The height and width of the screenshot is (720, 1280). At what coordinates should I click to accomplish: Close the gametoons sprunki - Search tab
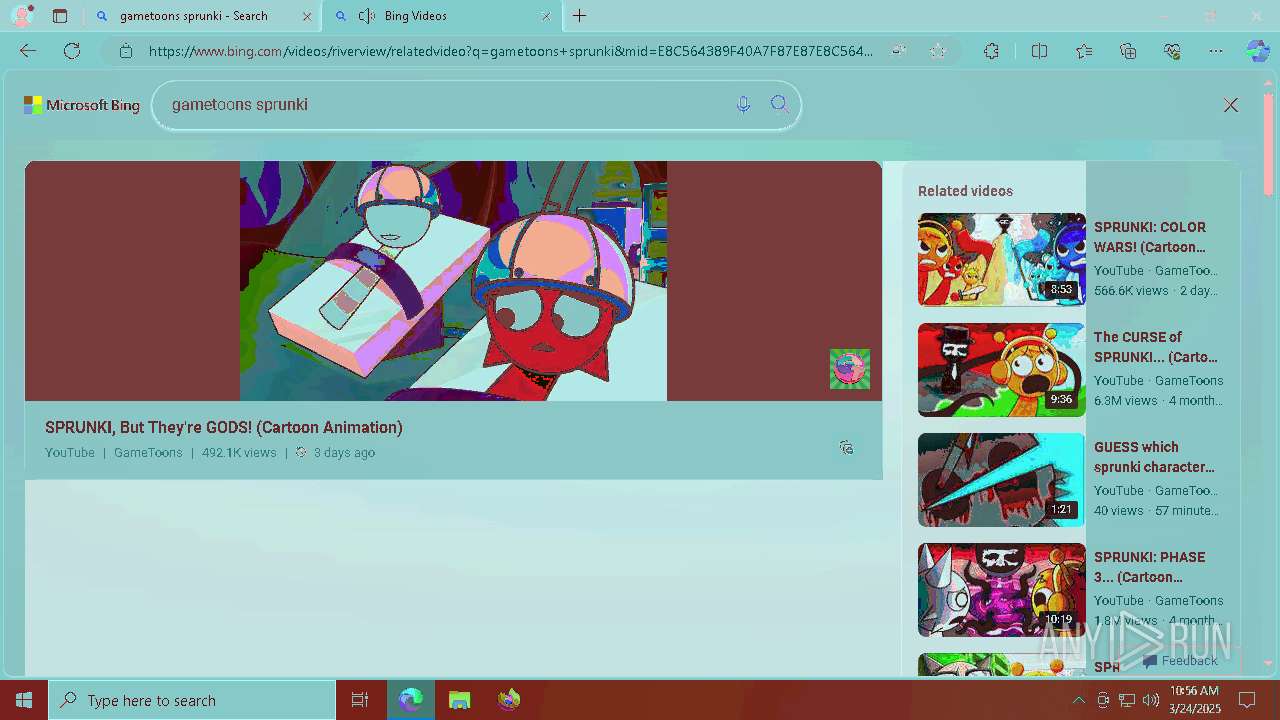[307, 16]
